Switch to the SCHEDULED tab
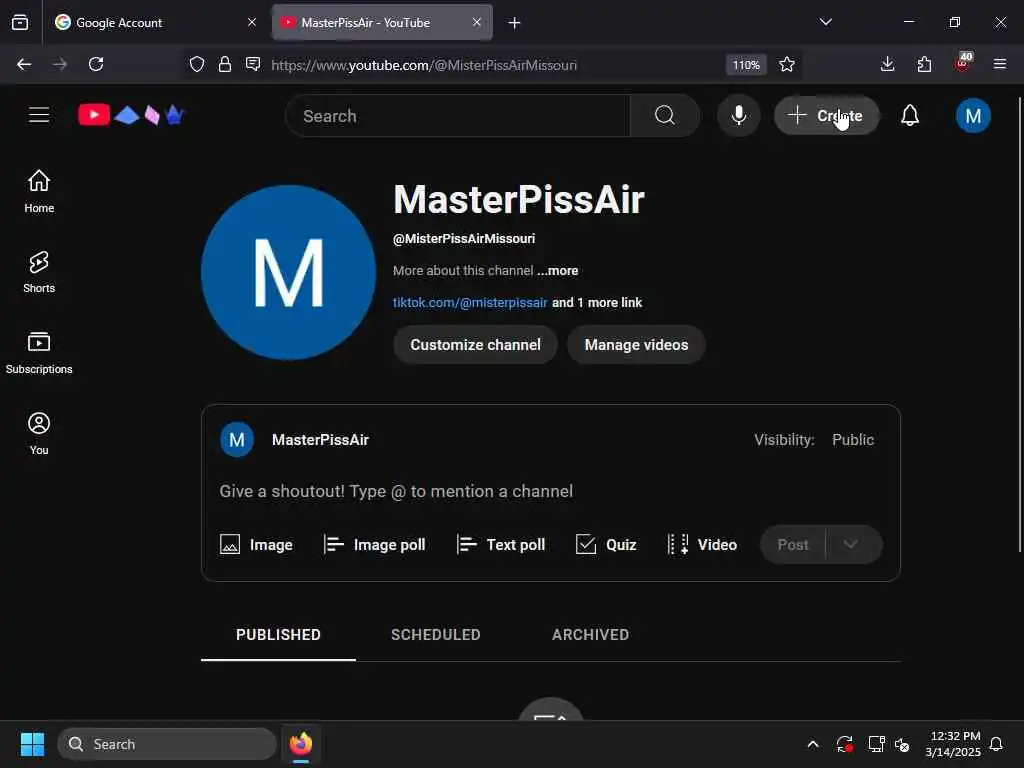The height and width of the screenshot is (768, 1024). click(436, 635)
